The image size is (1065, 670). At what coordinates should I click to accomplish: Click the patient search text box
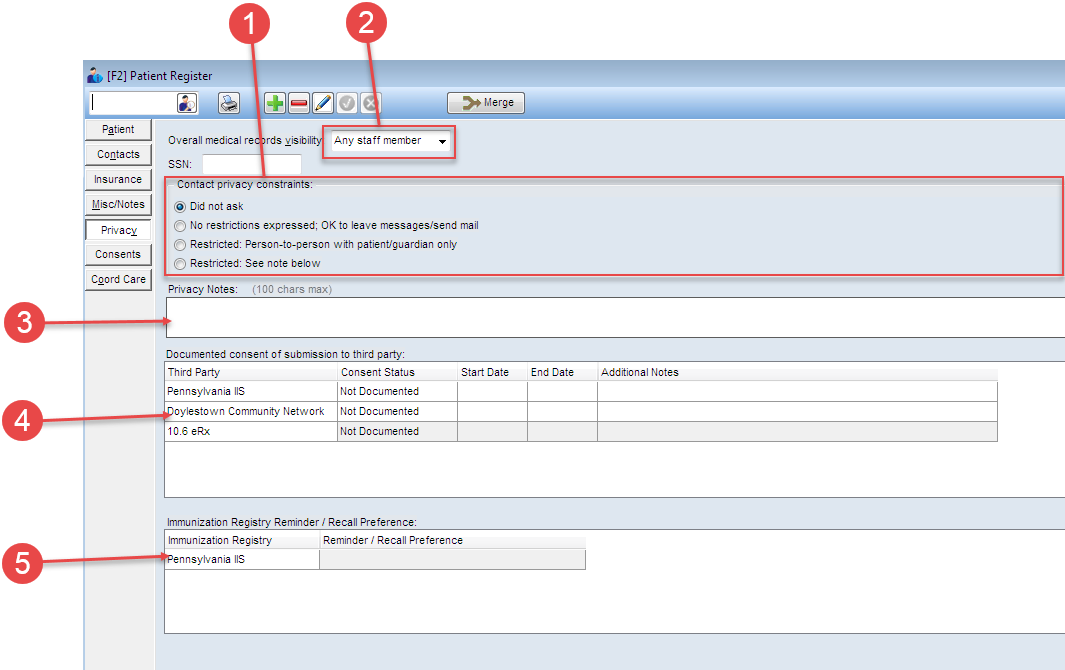pyautogui.click(x=133, y=103)
